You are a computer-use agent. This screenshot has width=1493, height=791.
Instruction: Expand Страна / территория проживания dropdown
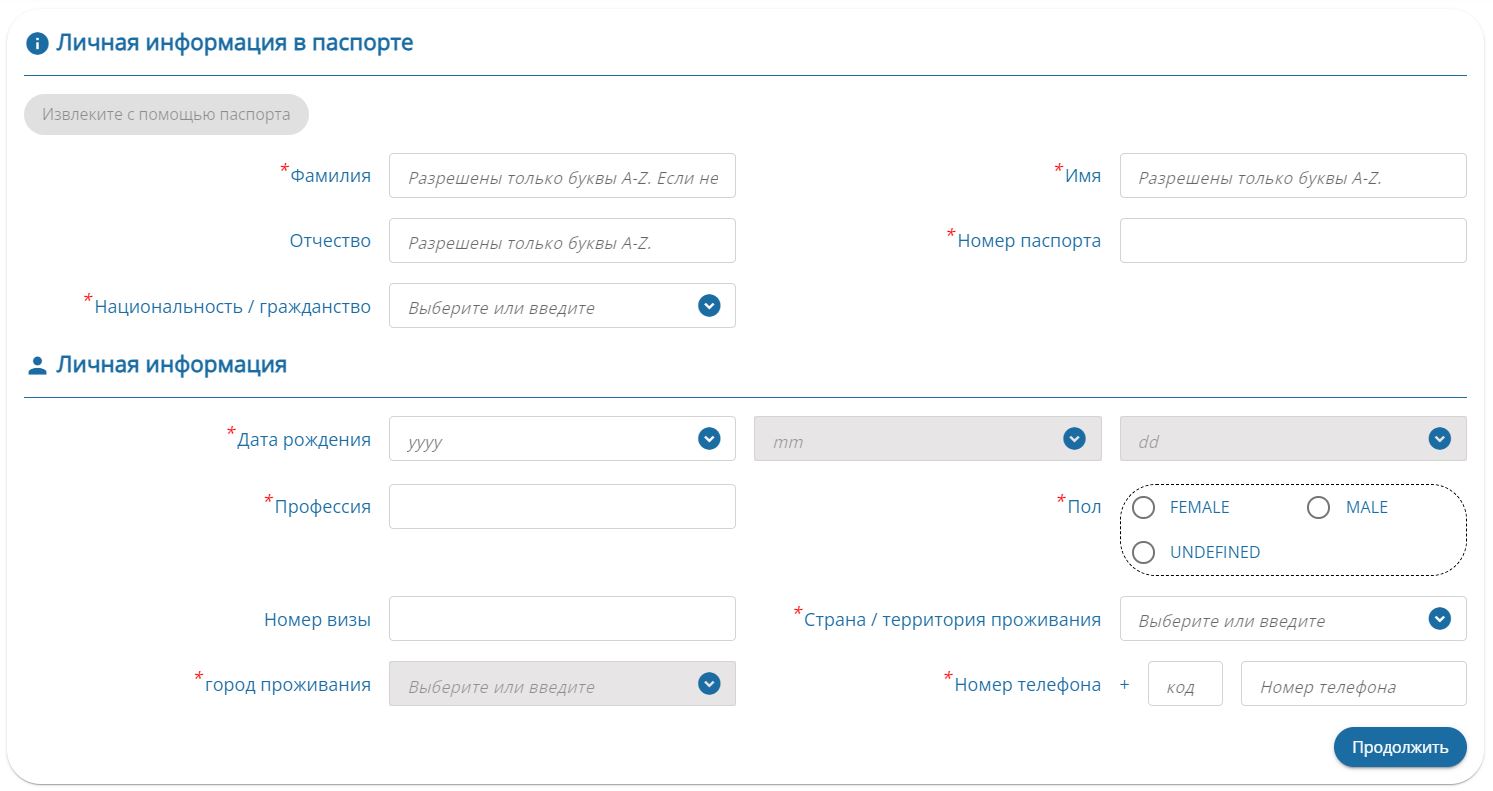1292,619
